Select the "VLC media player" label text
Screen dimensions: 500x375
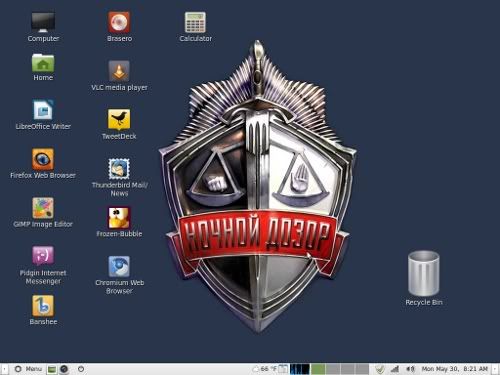pyautogui.click(x=119, y=88)
